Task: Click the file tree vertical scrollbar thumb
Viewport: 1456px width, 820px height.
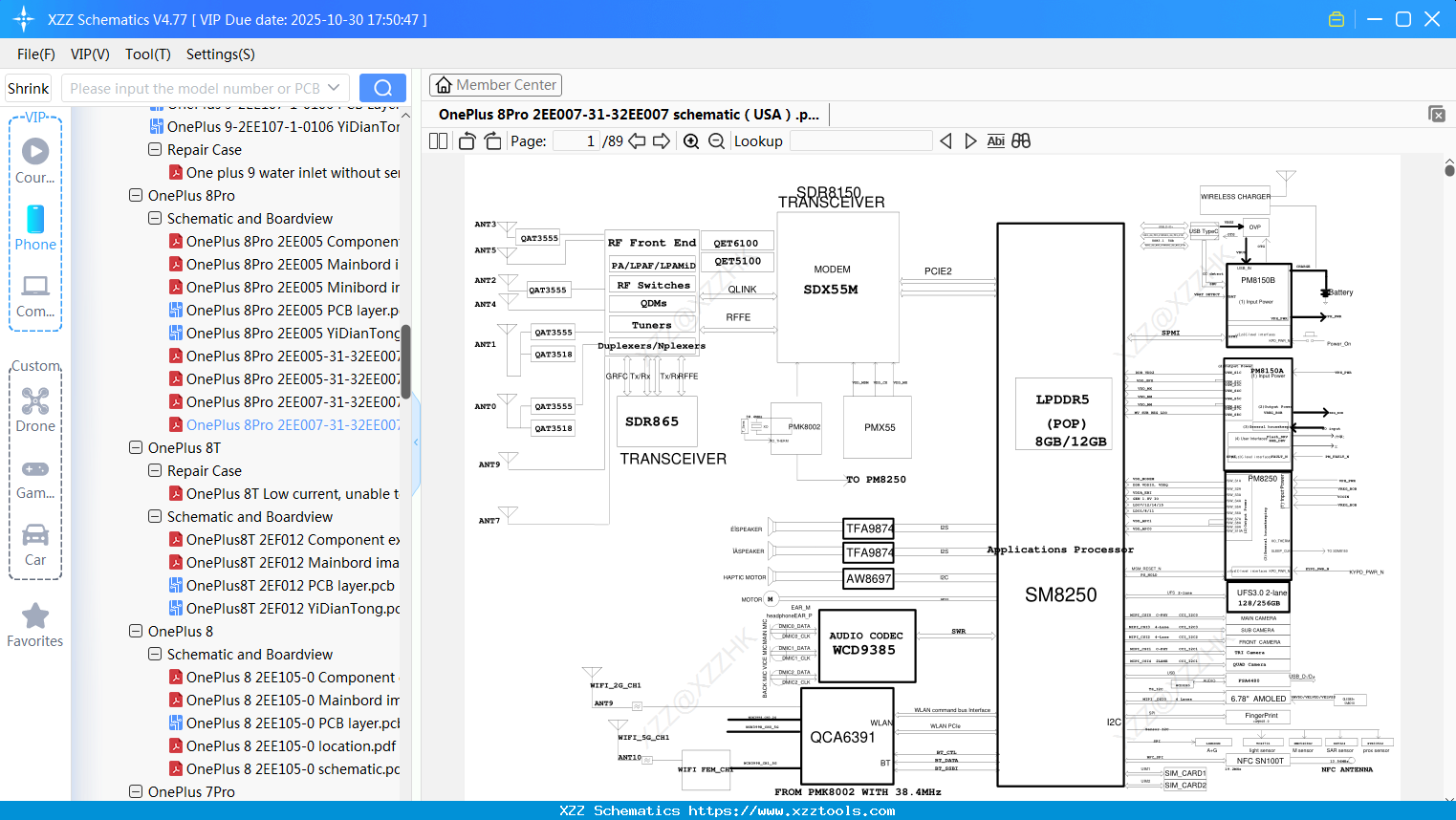Action: pos(405,361)
